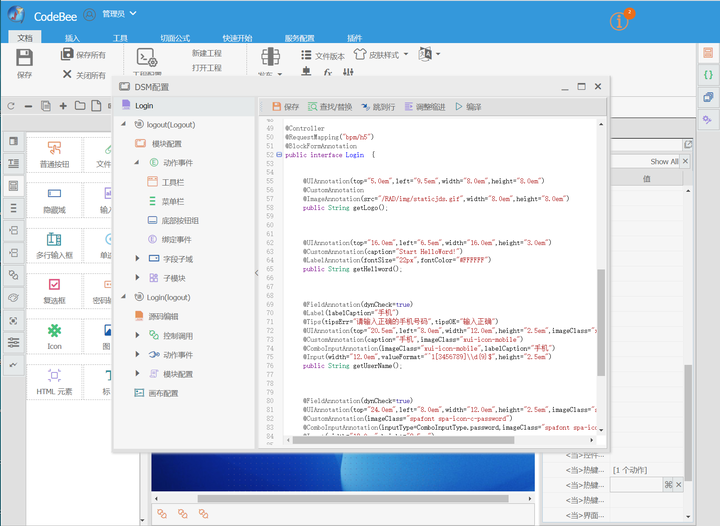Switch to the 文档 ribbon tab
The height and width of the screenshot is (526, 720).
25,38
